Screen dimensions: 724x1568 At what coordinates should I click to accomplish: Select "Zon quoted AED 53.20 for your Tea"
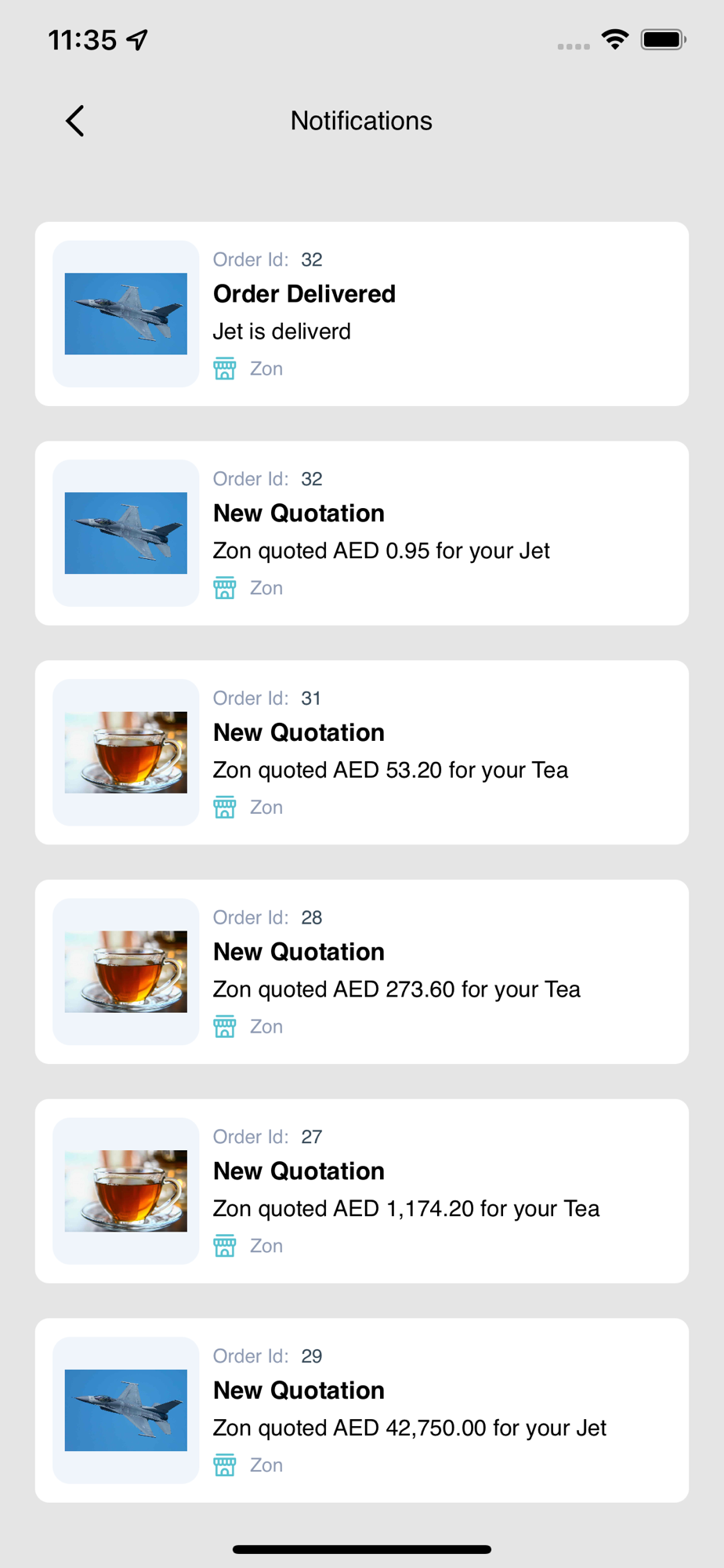pos(390,770)
